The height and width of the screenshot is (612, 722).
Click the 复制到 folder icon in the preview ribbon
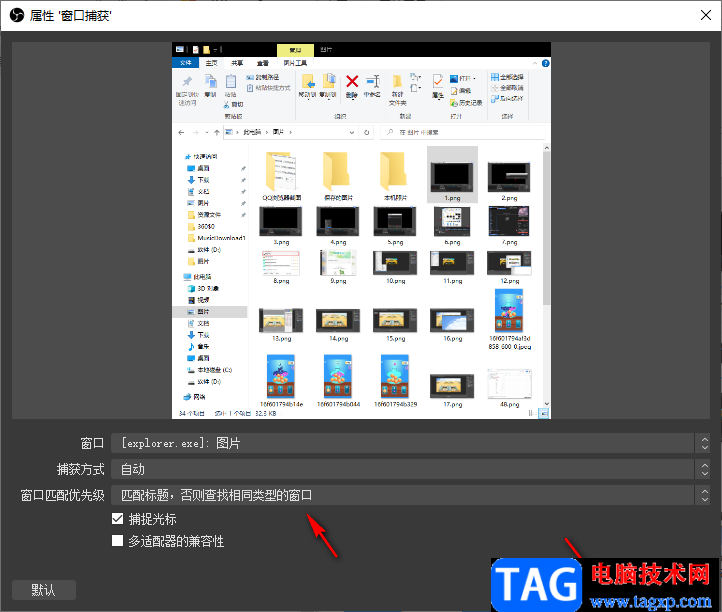[328, 82]
